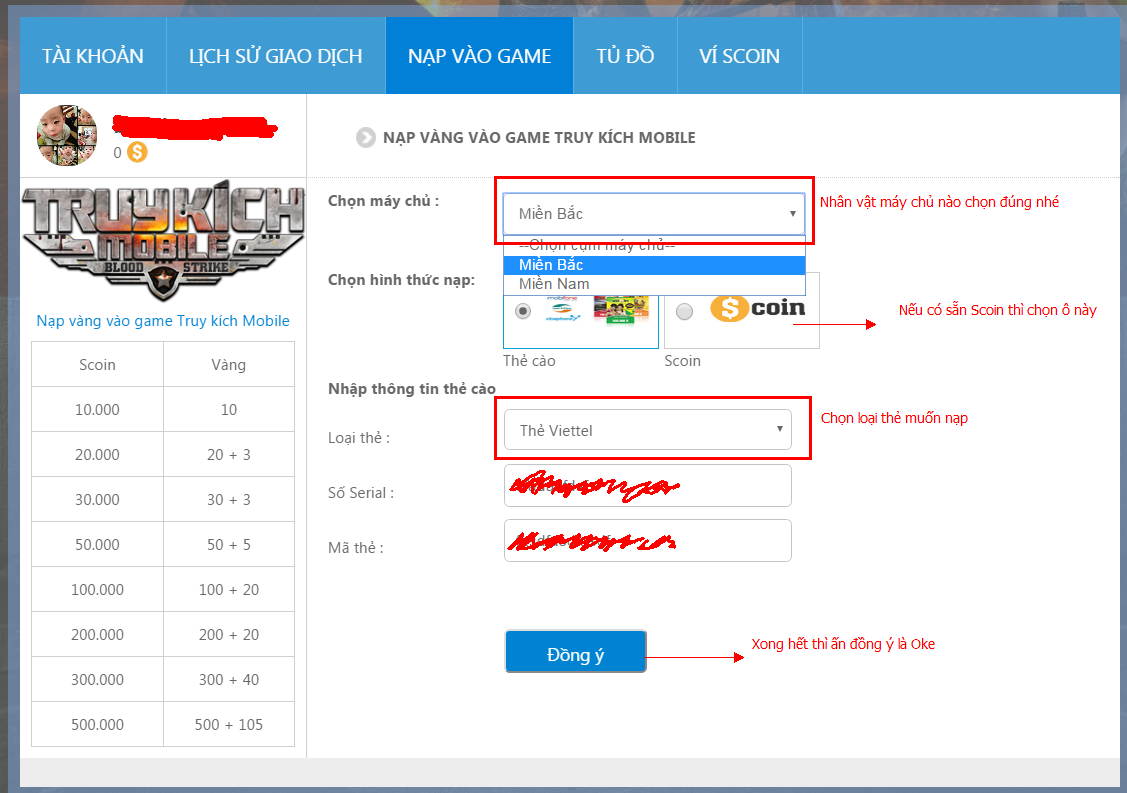The height and width of the screenshot is (793, 1127).
Task: Click the '100 + 20' Vàng table cell
Action: pyautogui.click(x=229, y=590)
